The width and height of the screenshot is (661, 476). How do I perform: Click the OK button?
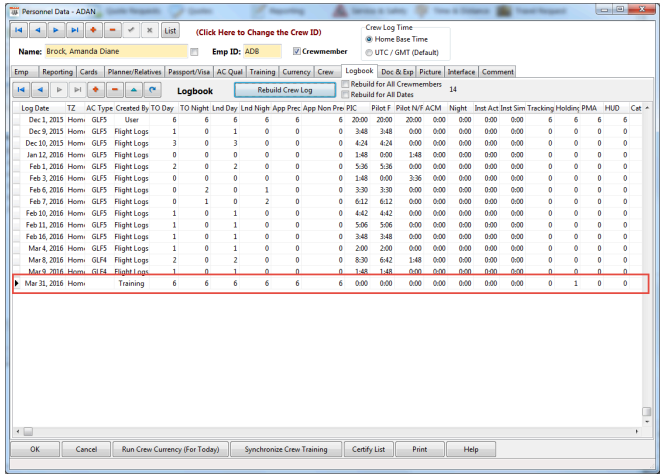pos(35,449)
